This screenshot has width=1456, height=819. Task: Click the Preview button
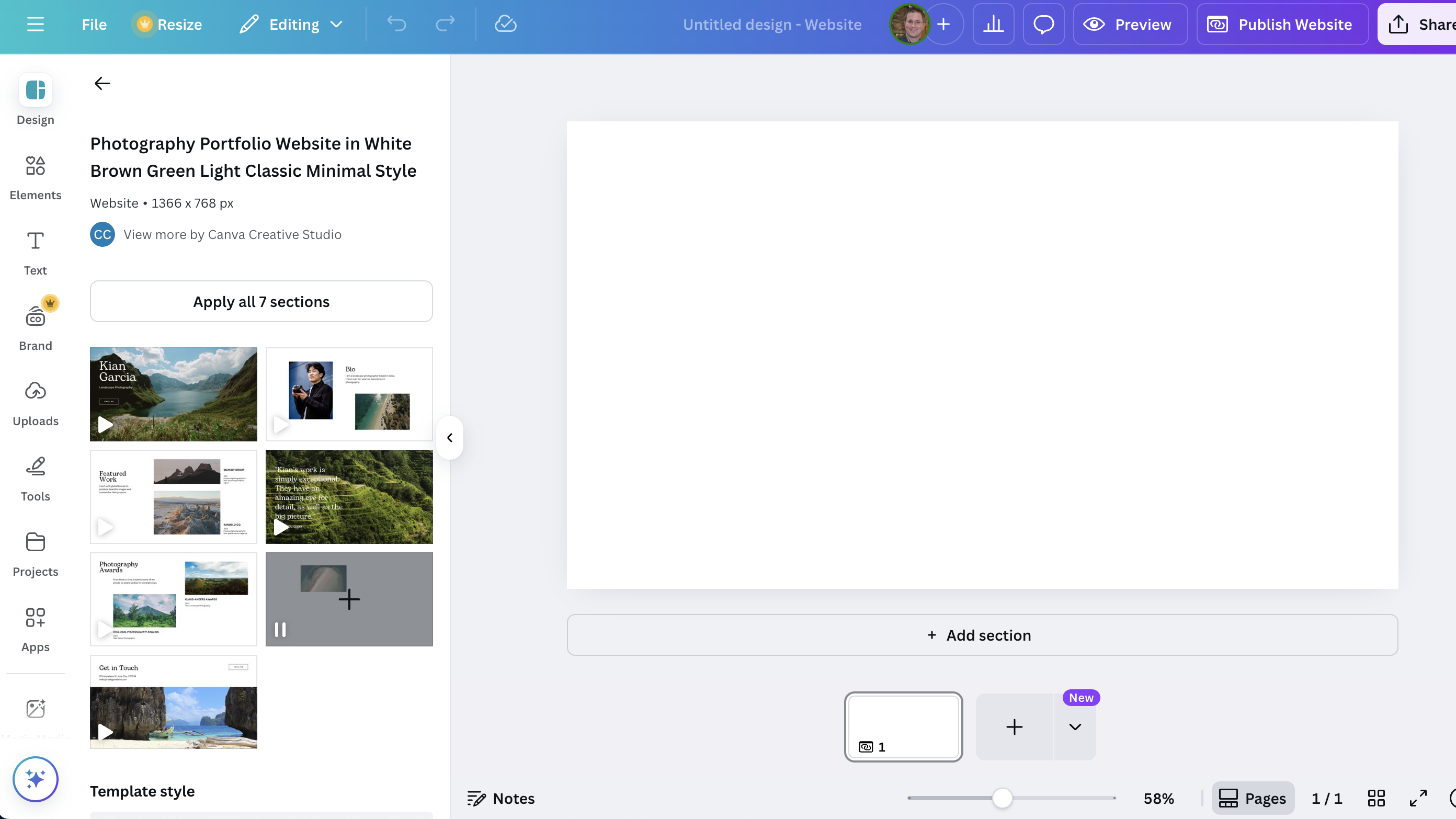click(x=1130, y=24)
